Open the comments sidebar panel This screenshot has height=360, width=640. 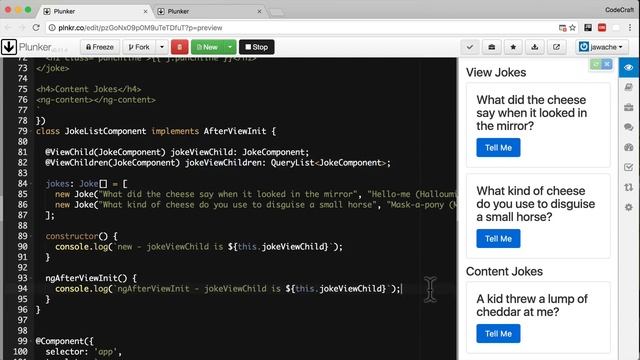(629, 127)
